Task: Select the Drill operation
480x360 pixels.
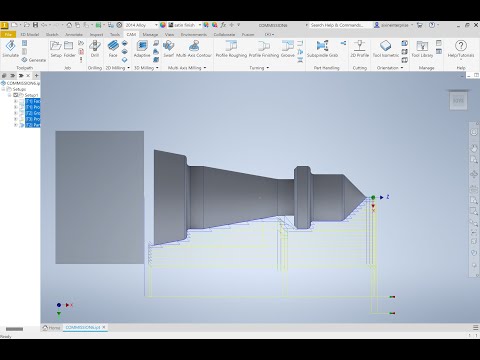Action: pos(95,49)
